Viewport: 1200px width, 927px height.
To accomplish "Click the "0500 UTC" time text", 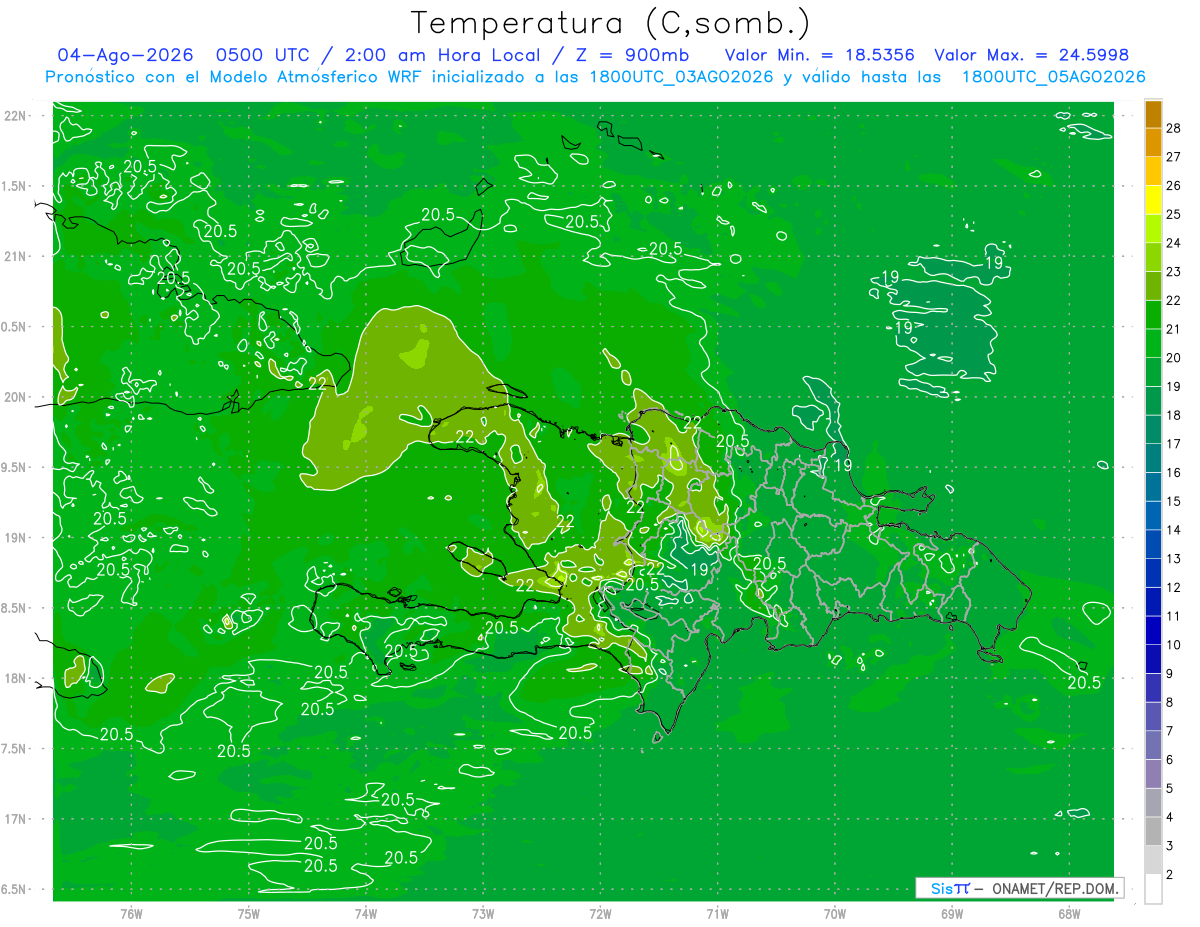I will coord(264,55).
